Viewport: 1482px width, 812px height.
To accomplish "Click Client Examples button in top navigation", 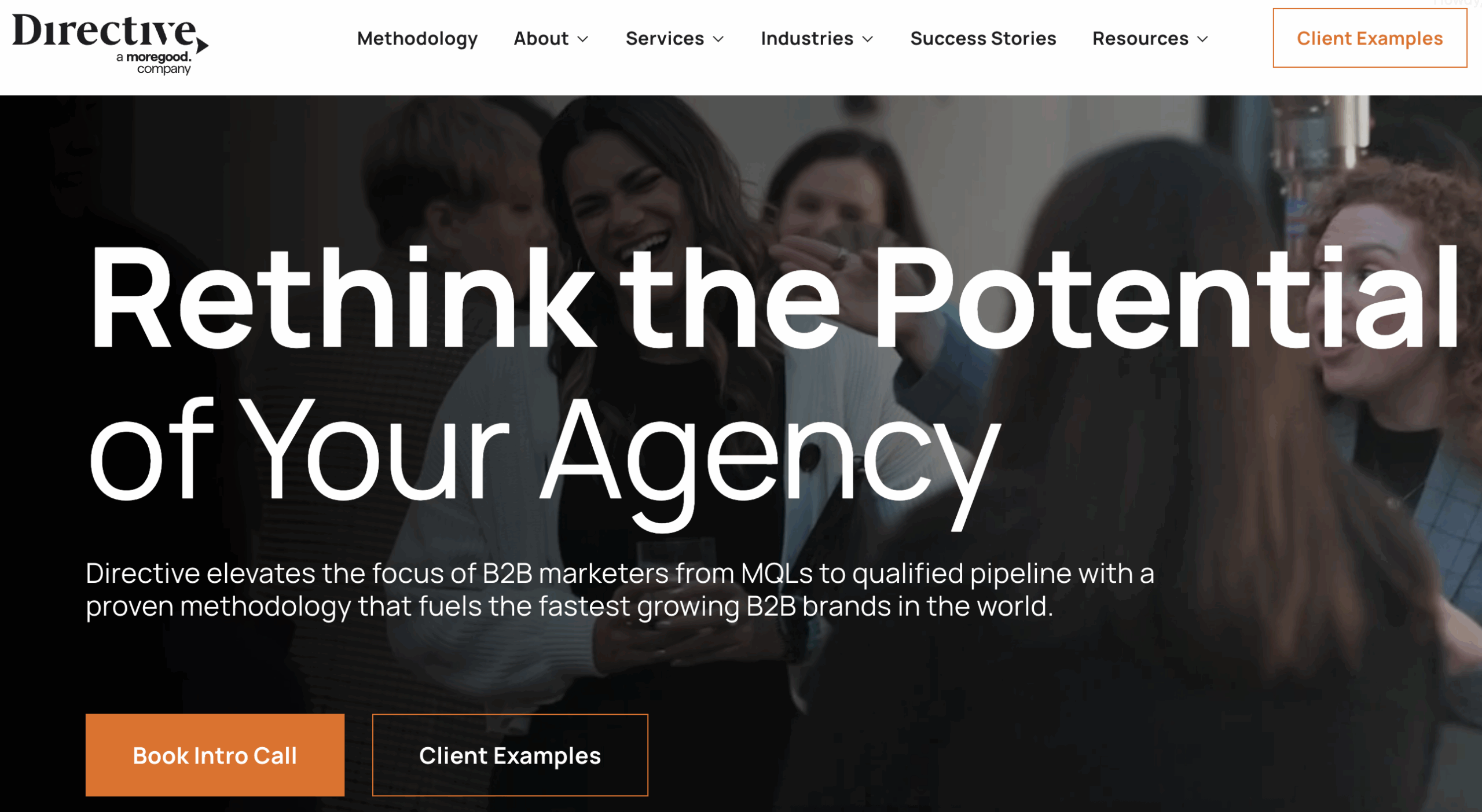I will point(1370,38).
